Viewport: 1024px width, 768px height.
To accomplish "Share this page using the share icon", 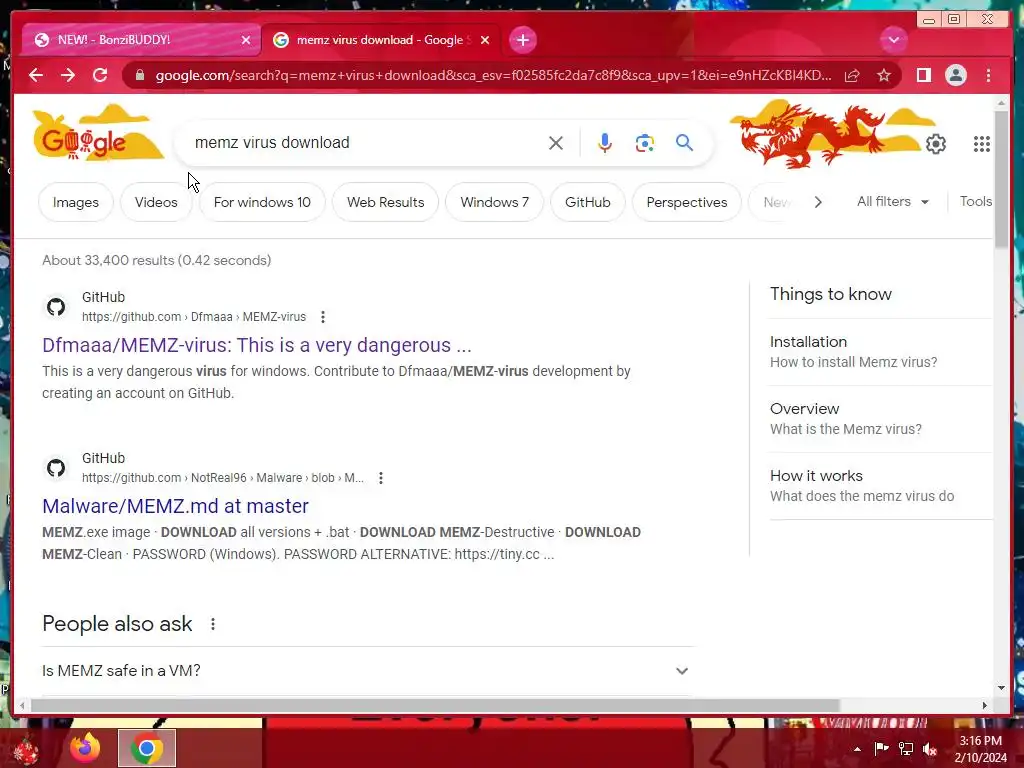I will 852,76.
